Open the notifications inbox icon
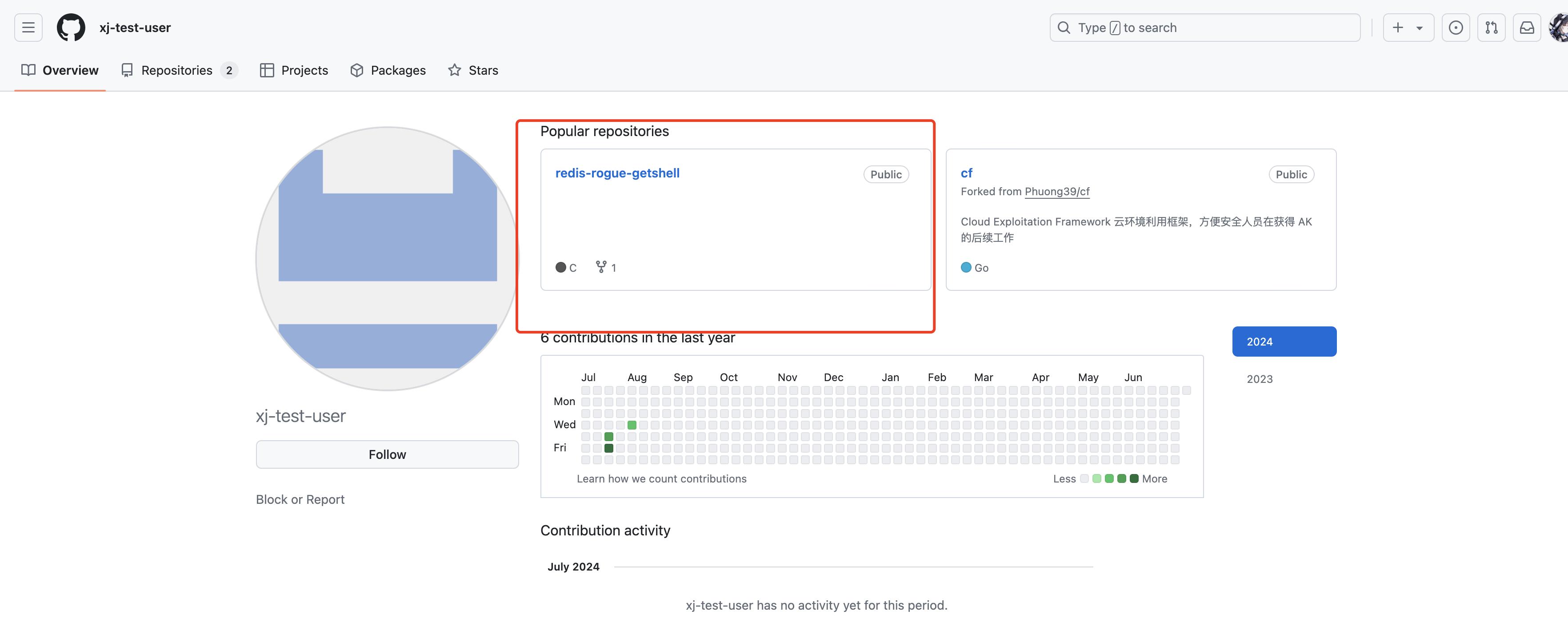Image resolution: width=1568 pixels, height=627 pixels. 1527,28
